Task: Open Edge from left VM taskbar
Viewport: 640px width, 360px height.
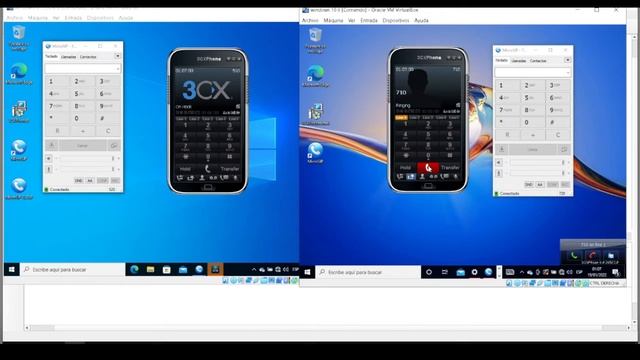Action: [134, 269]
